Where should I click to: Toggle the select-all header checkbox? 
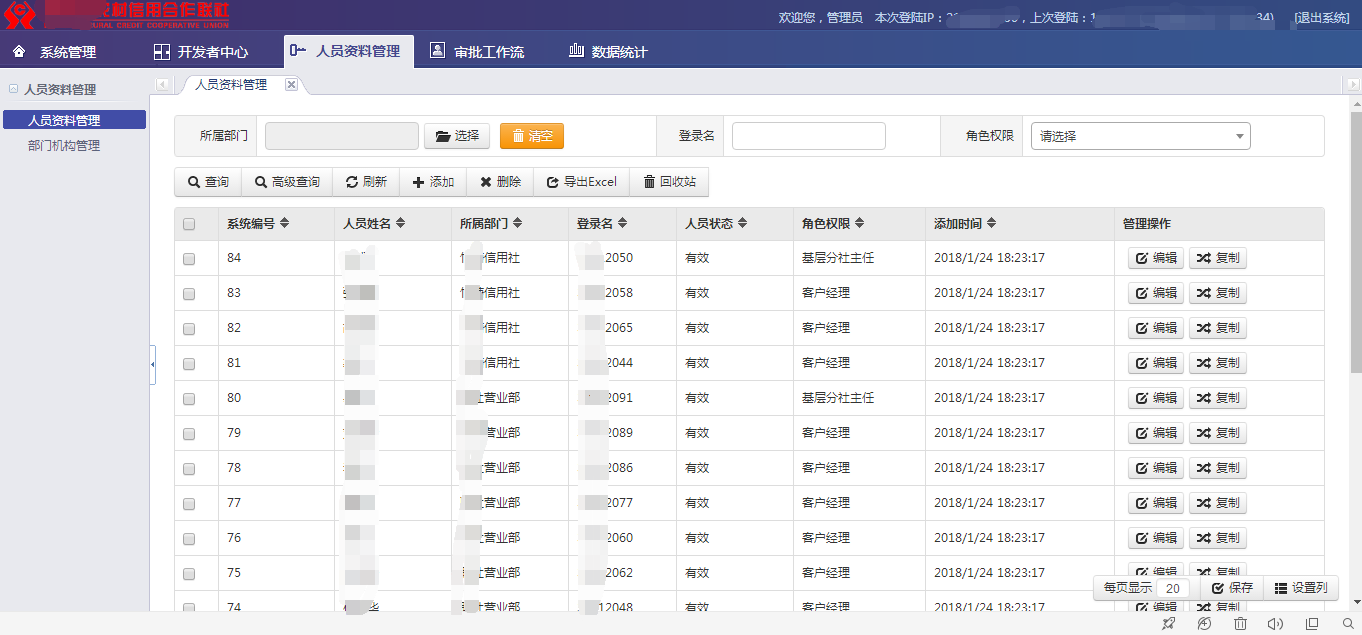(x=189, y=224)
